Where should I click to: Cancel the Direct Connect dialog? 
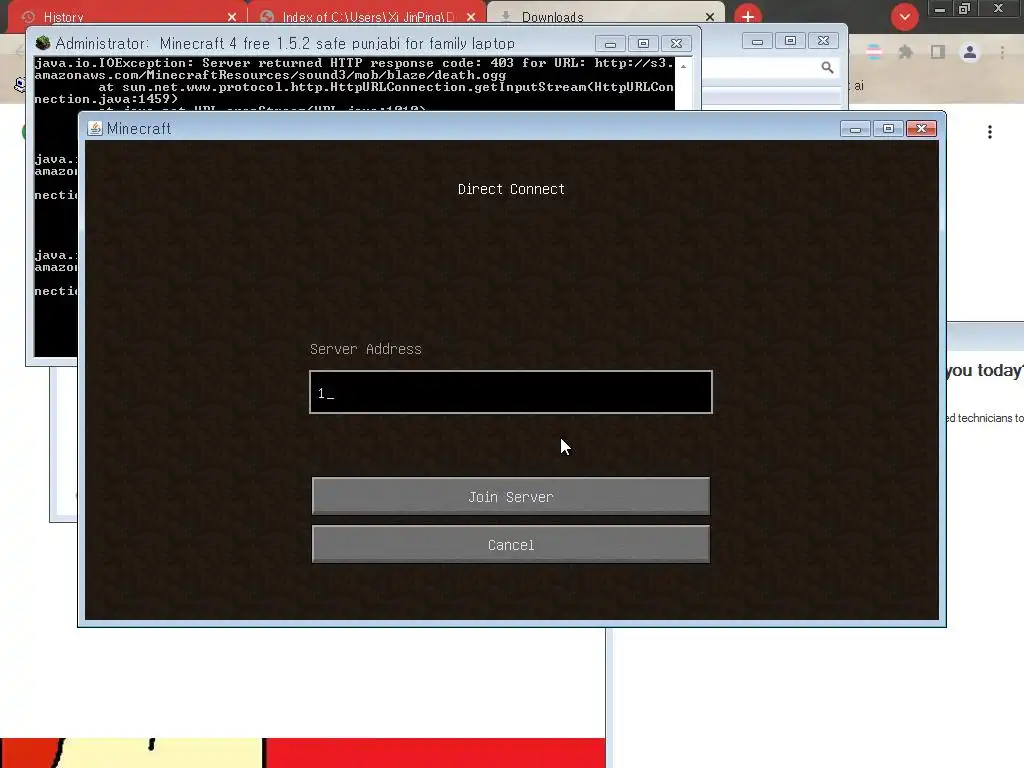[x=511, y=544]
